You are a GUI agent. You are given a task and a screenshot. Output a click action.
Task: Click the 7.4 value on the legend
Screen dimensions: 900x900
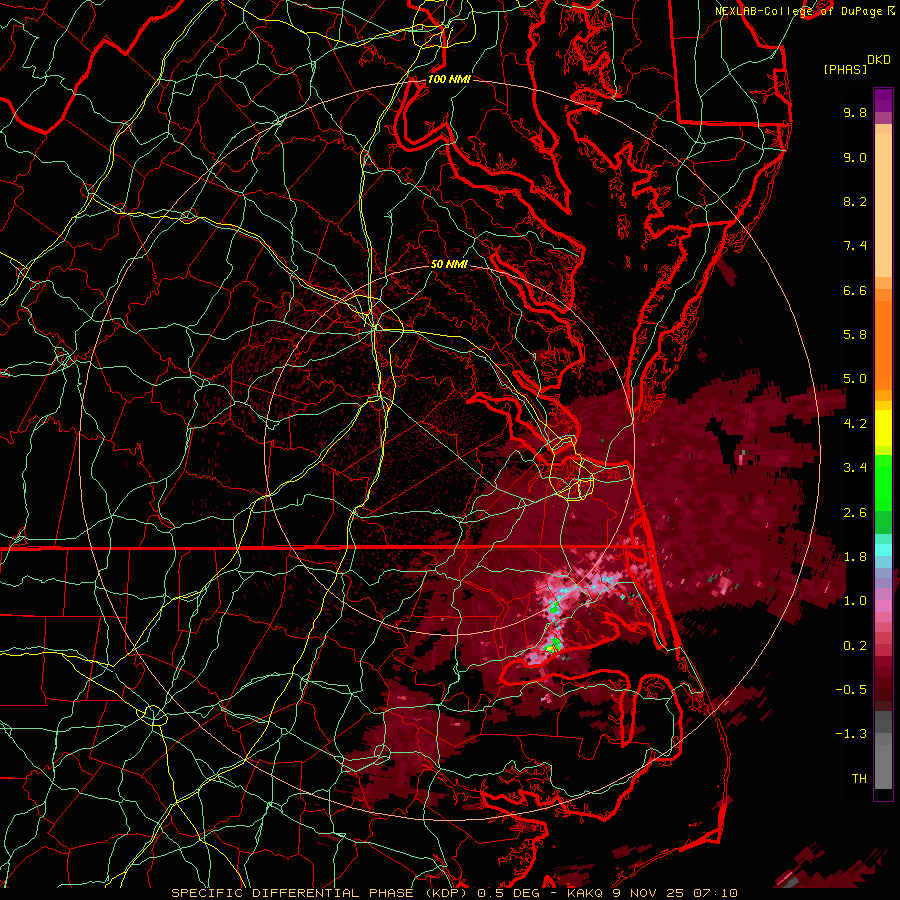click(x=855, y=246)
